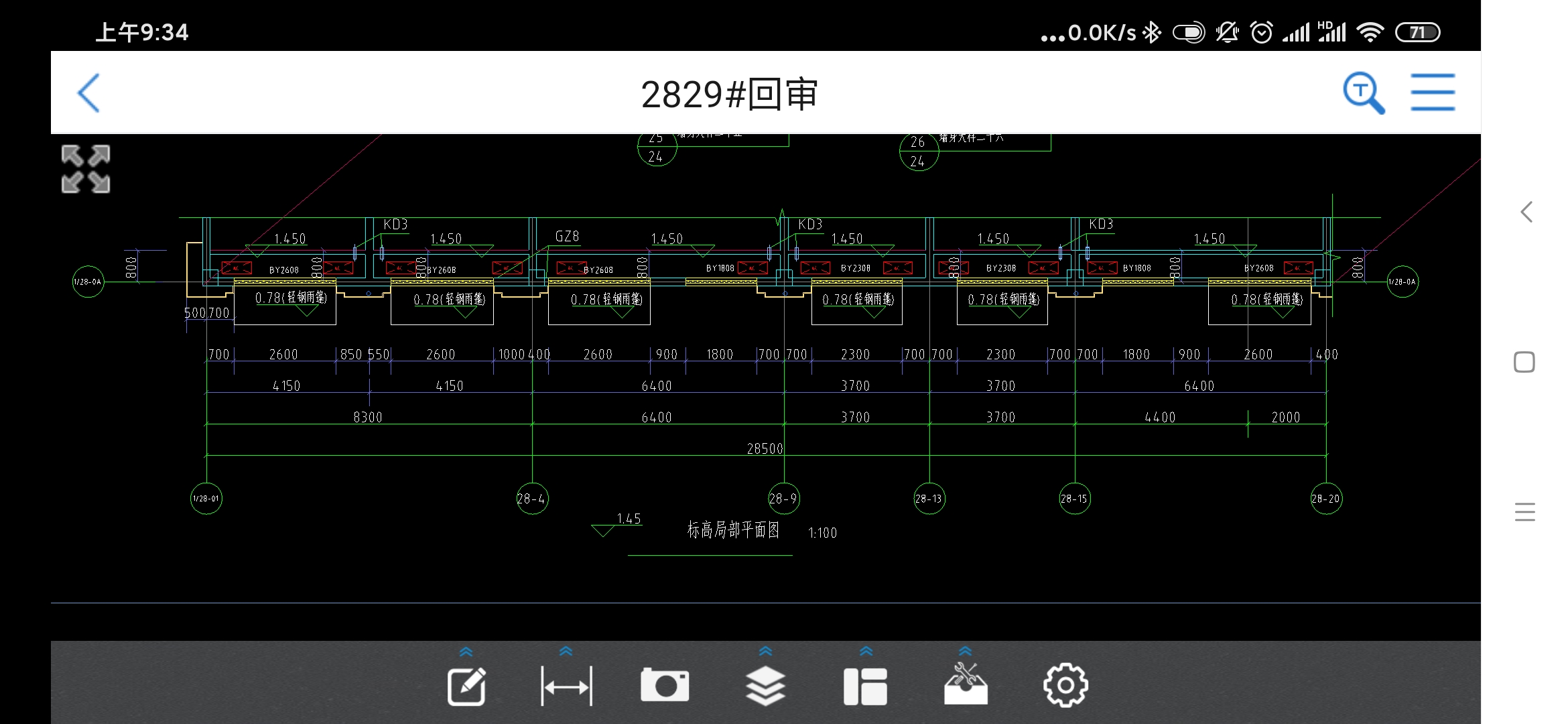Tap axis bubble 28-4
The image size is (1568, 724).
532,498
